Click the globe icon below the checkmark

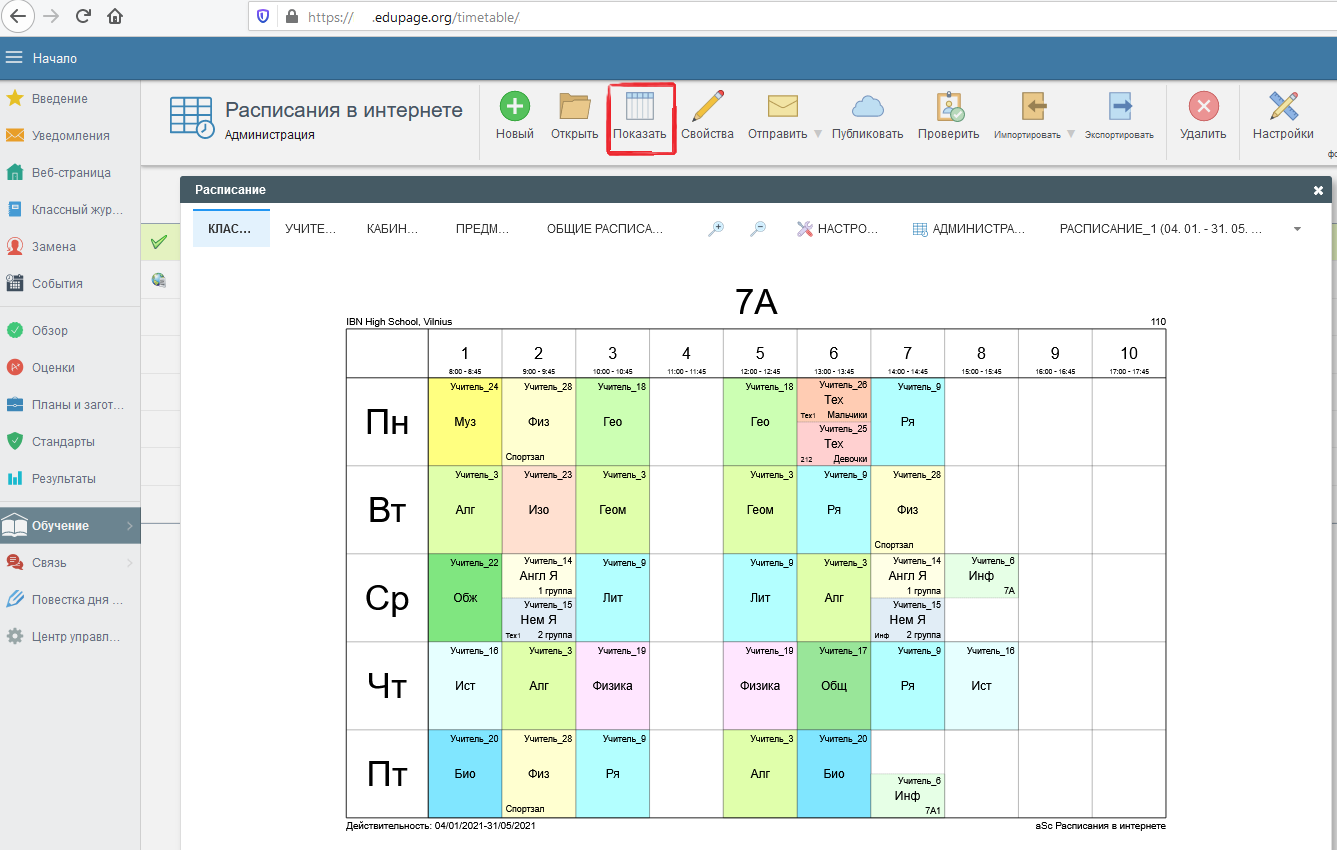tap(158, 280)
